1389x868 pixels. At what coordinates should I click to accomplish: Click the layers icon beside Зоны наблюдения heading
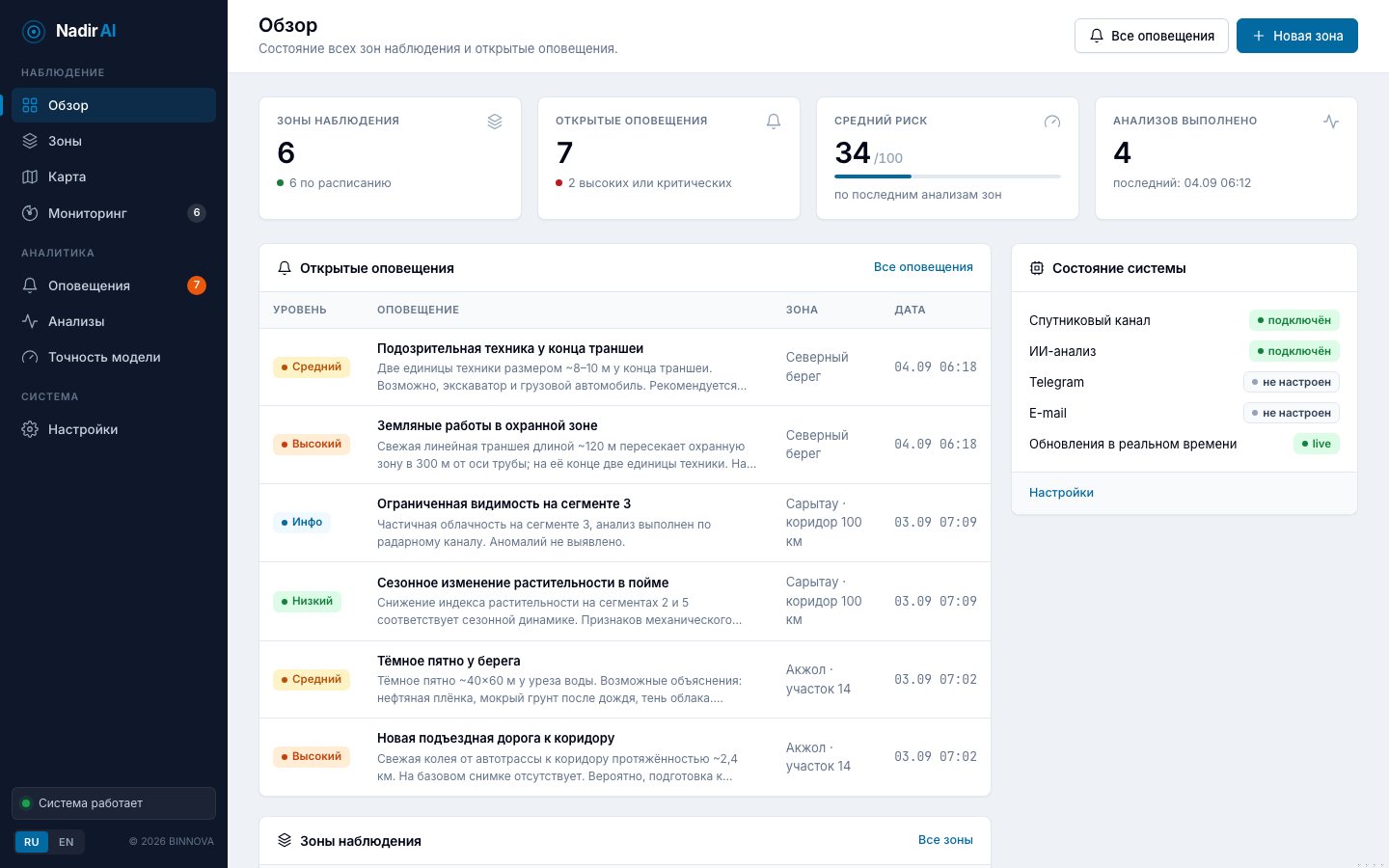pyautogui.click(x=285, y=840)
